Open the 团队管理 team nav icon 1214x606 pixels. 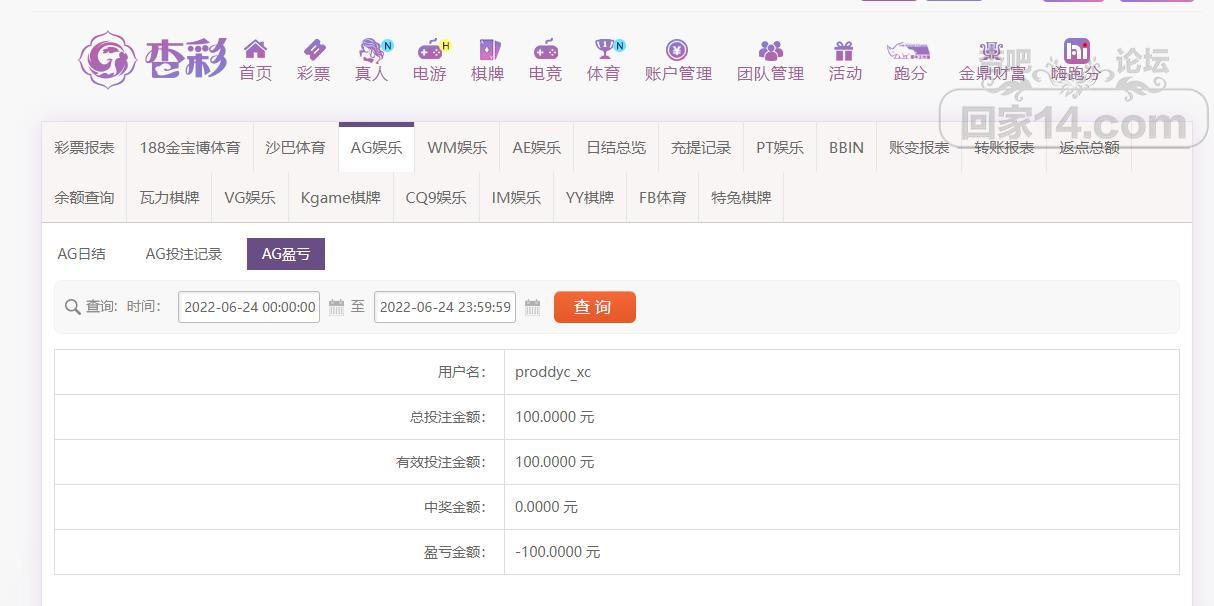coord(770,49)
